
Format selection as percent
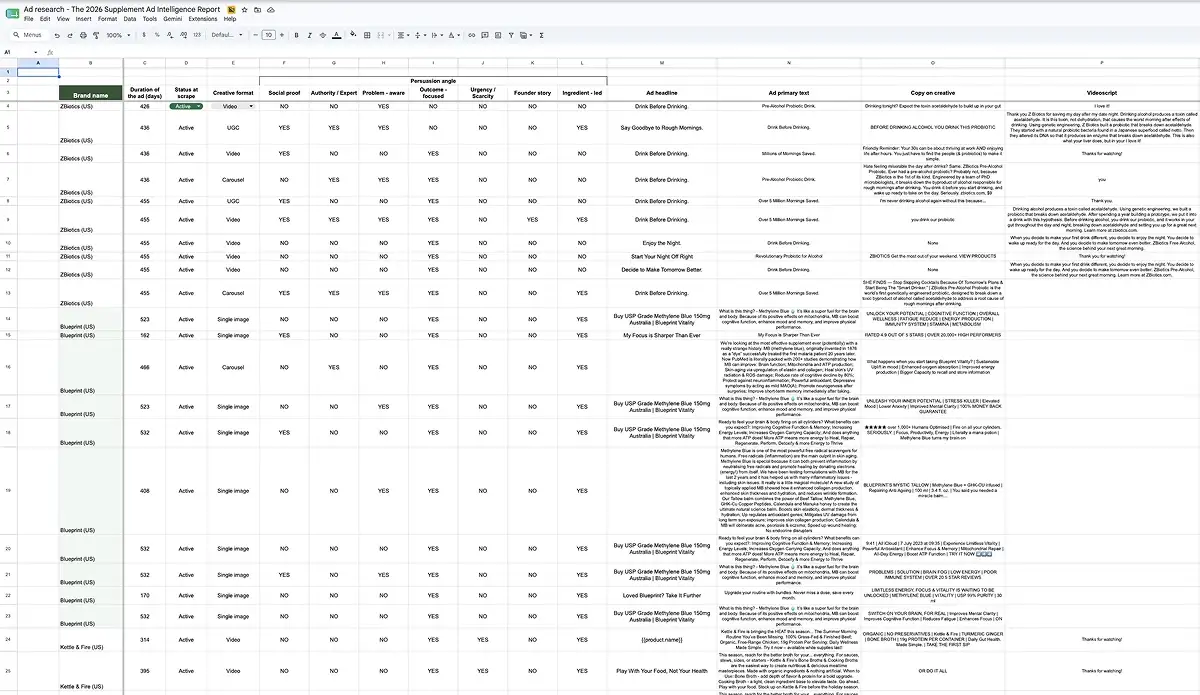[157, 35]
